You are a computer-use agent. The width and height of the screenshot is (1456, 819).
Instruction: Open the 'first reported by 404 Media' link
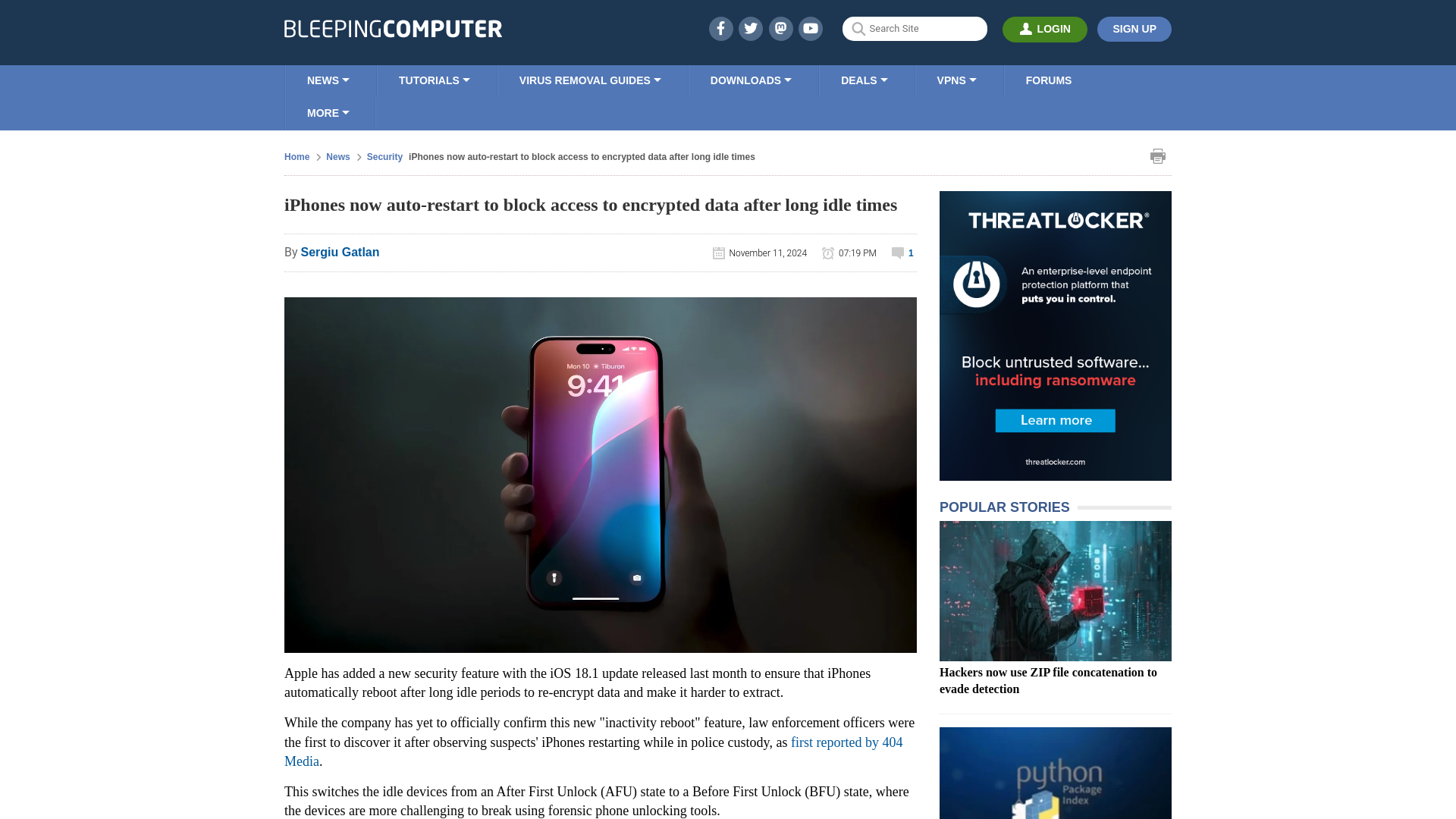593,751
